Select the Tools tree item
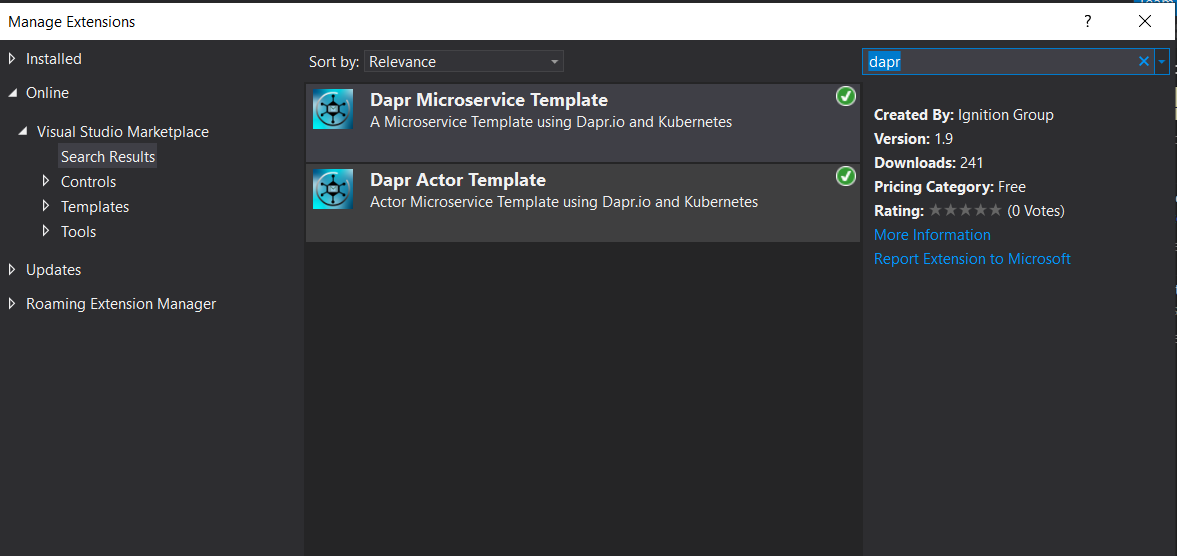Screen dimensions: 1177x556 [79, 231]
